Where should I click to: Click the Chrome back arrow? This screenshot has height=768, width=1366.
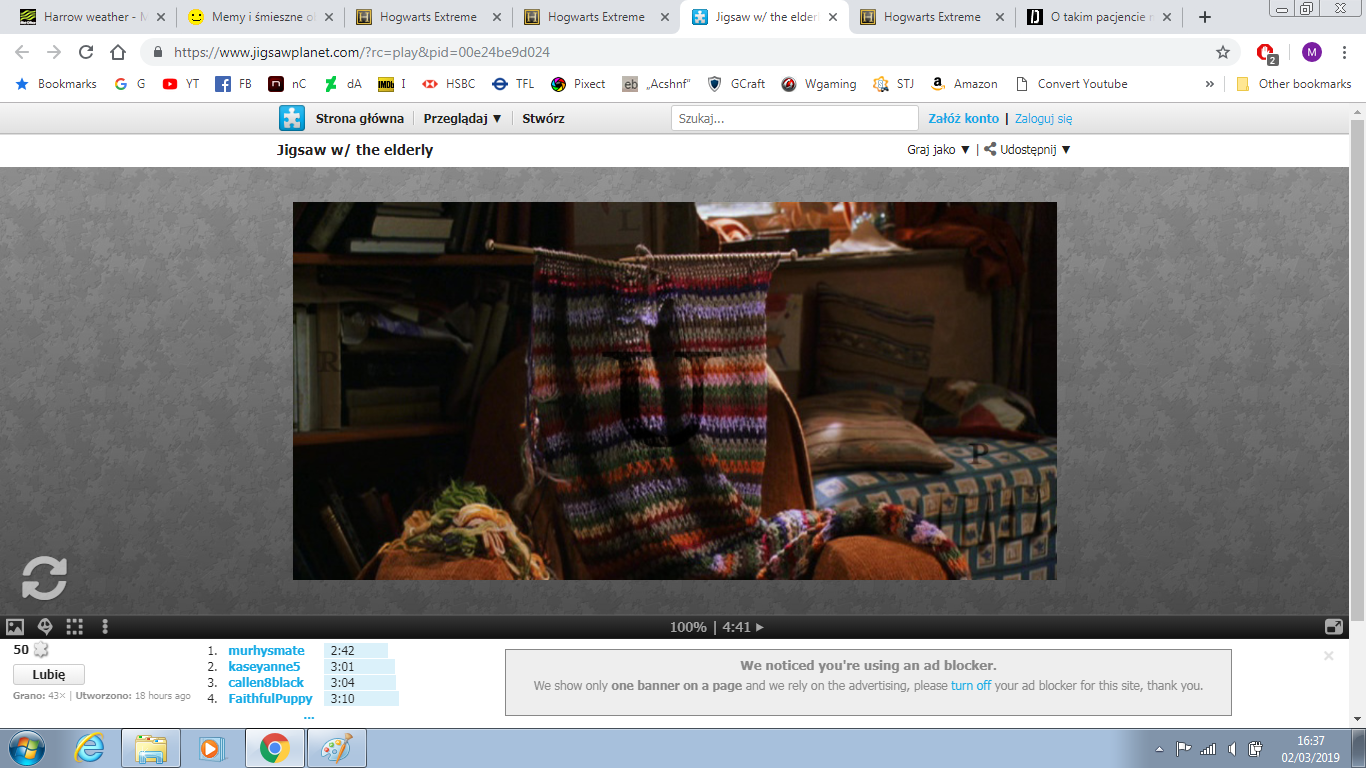(22, 52)
